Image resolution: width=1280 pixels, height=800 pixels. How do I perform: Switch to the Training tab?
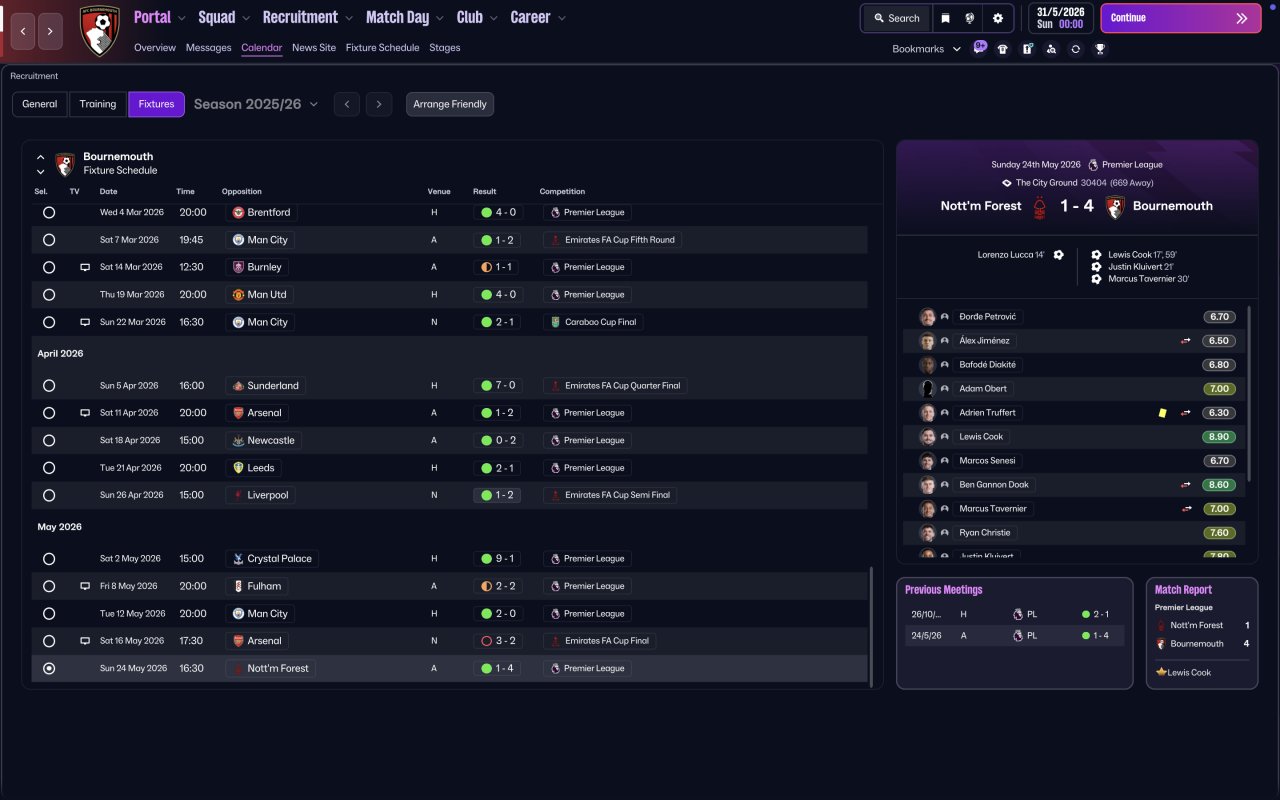tap(98, 104)
